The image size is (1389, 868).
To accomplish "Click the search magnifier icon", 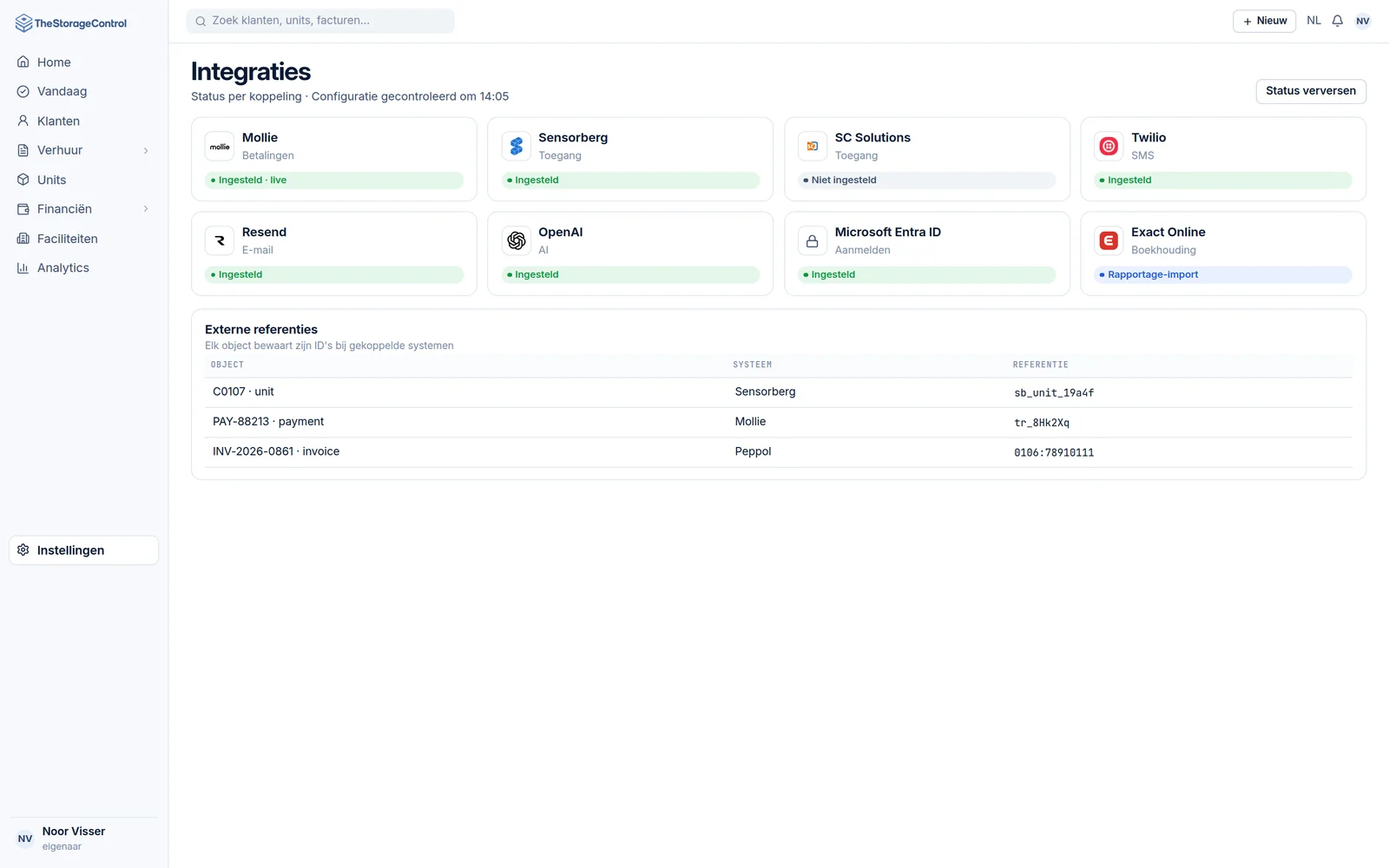I will [201, 21].
